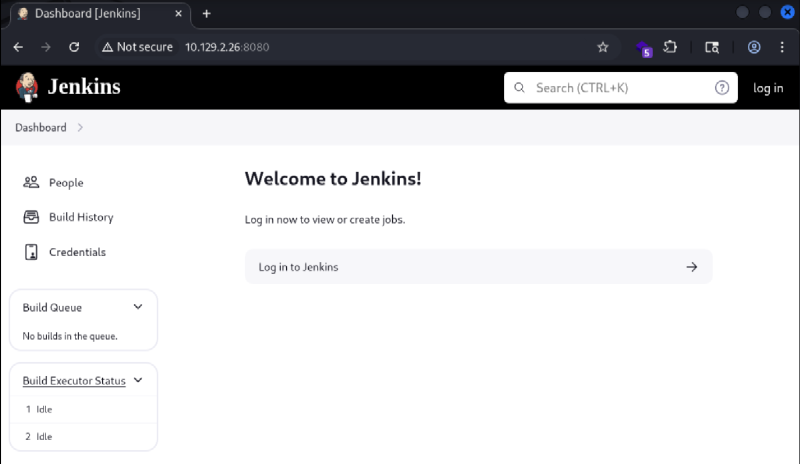
Task: Go to Dashboard breadcrumb
Action: pos(41,128)
